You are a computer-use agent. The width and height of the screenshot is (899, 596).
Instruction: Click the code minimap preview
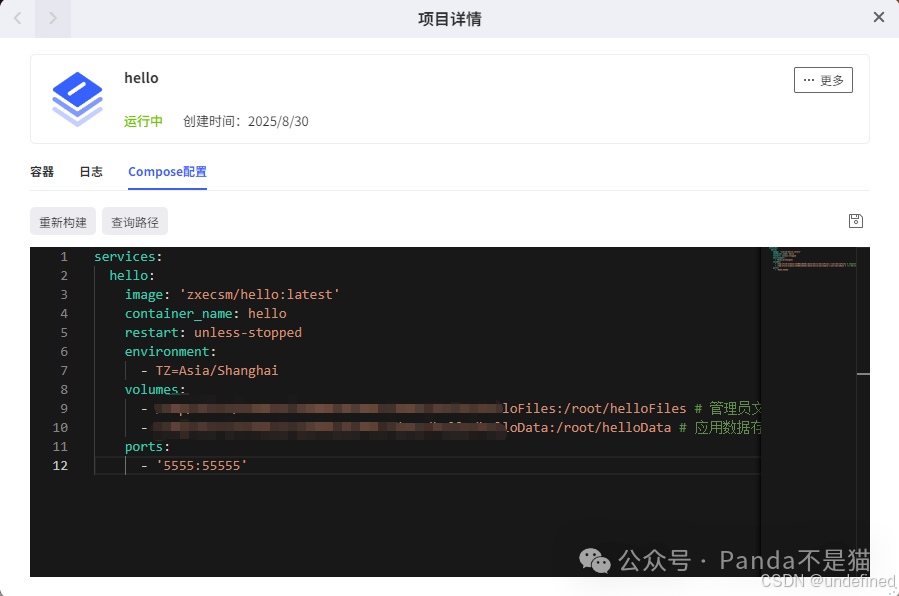[x=813, y=259]
